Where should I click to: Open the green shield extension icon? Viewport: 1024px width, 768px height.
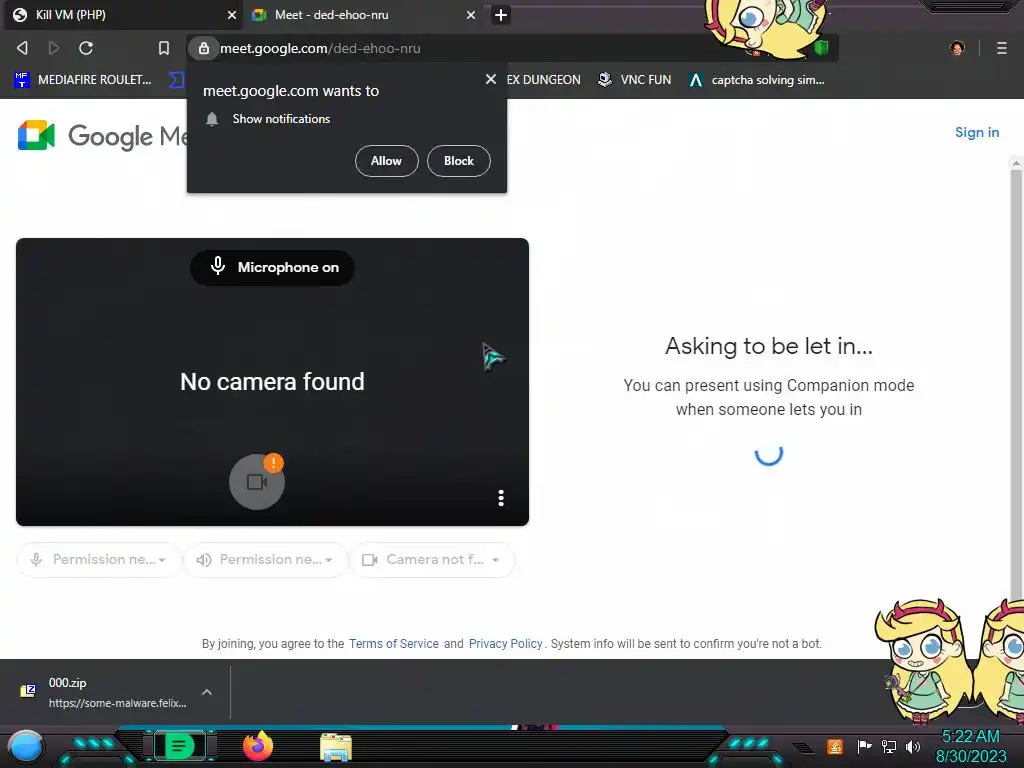(x=821, y=48)
